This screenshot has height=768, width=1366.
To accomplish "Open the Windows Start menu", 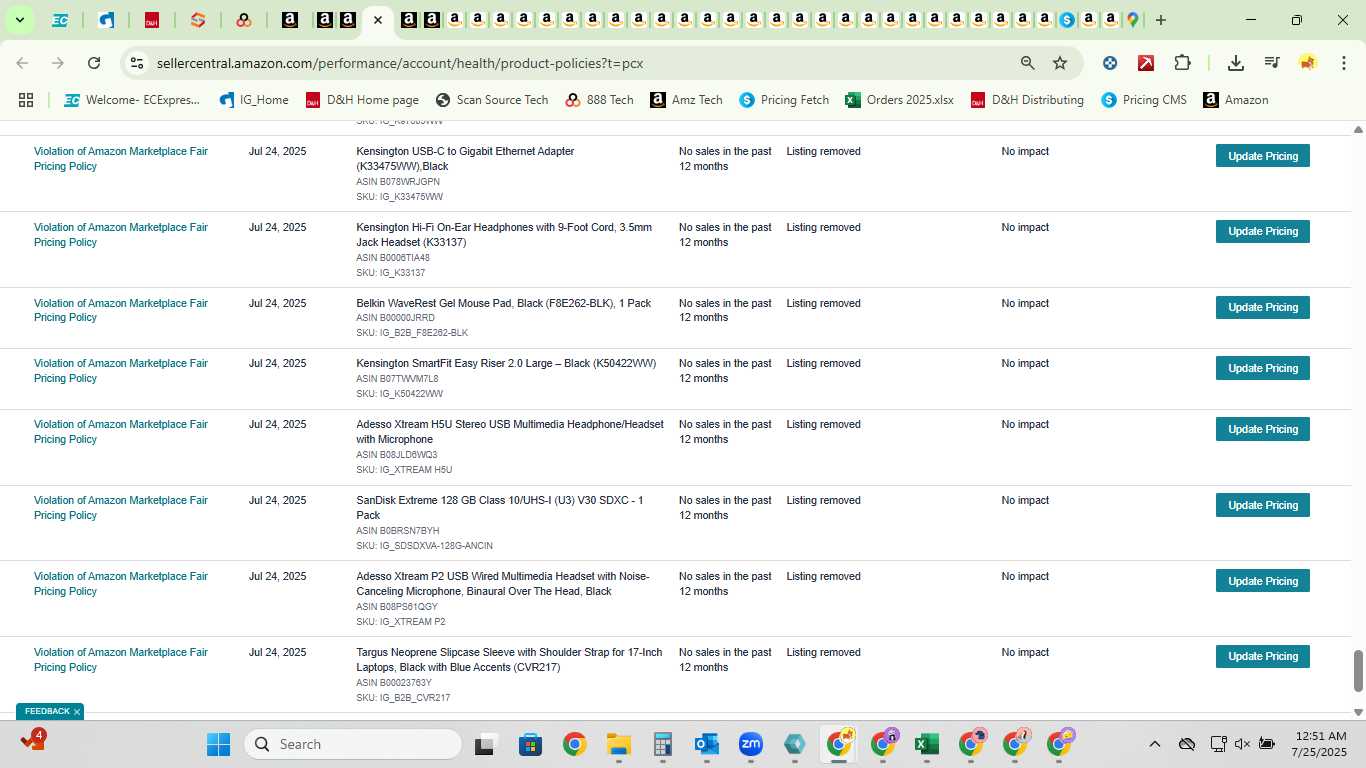I will [218, 744].
